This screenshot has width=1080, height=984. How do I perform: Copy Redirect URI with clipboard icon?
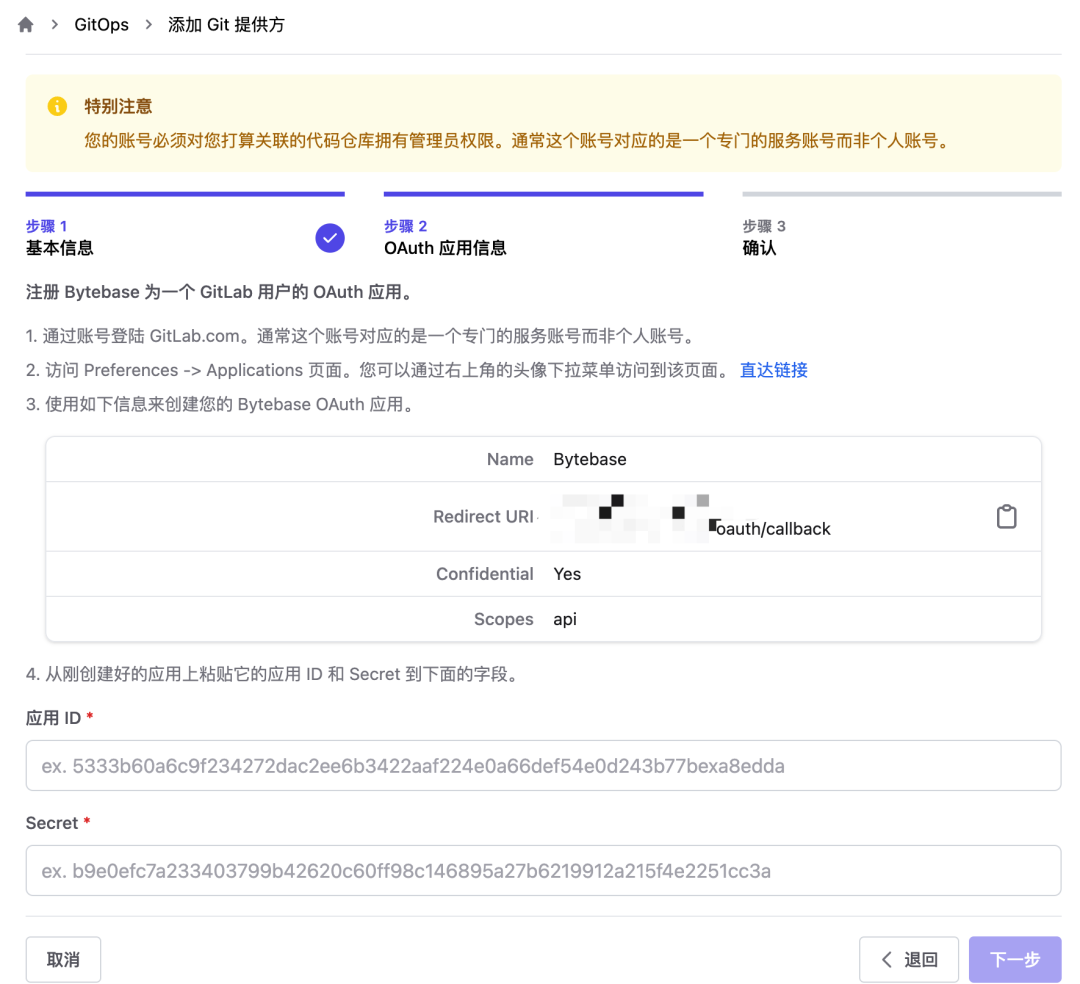coord(1006,516)
